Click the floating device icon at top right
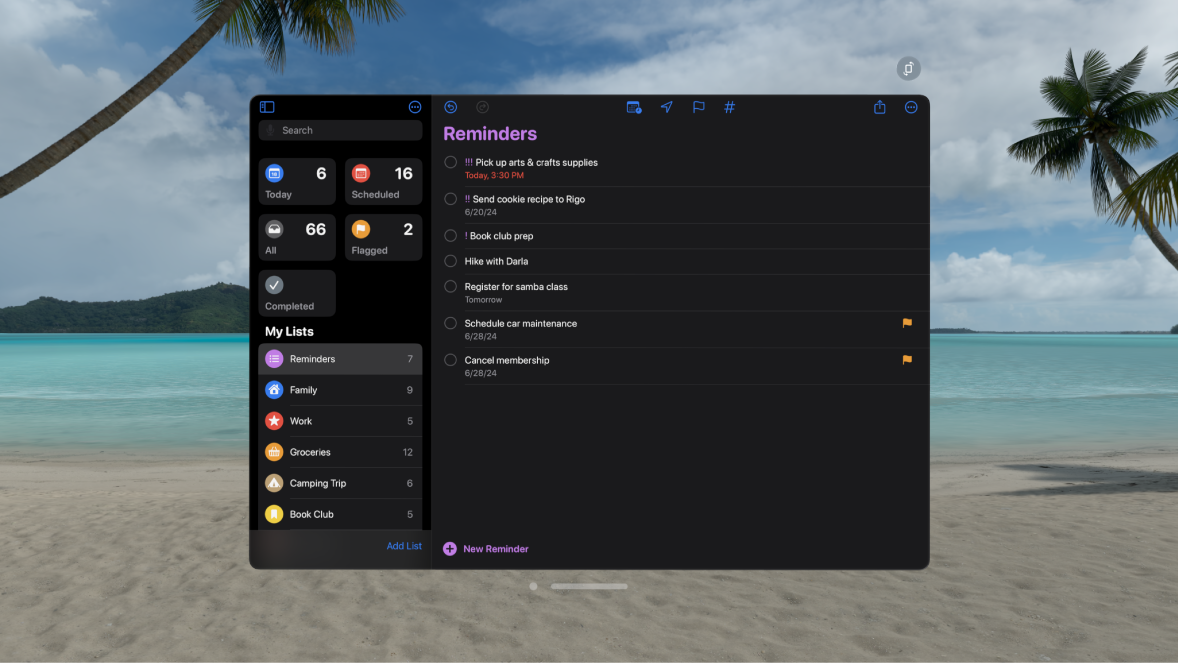The width and height of the screenshot is (1178, 666). (908, 68)
